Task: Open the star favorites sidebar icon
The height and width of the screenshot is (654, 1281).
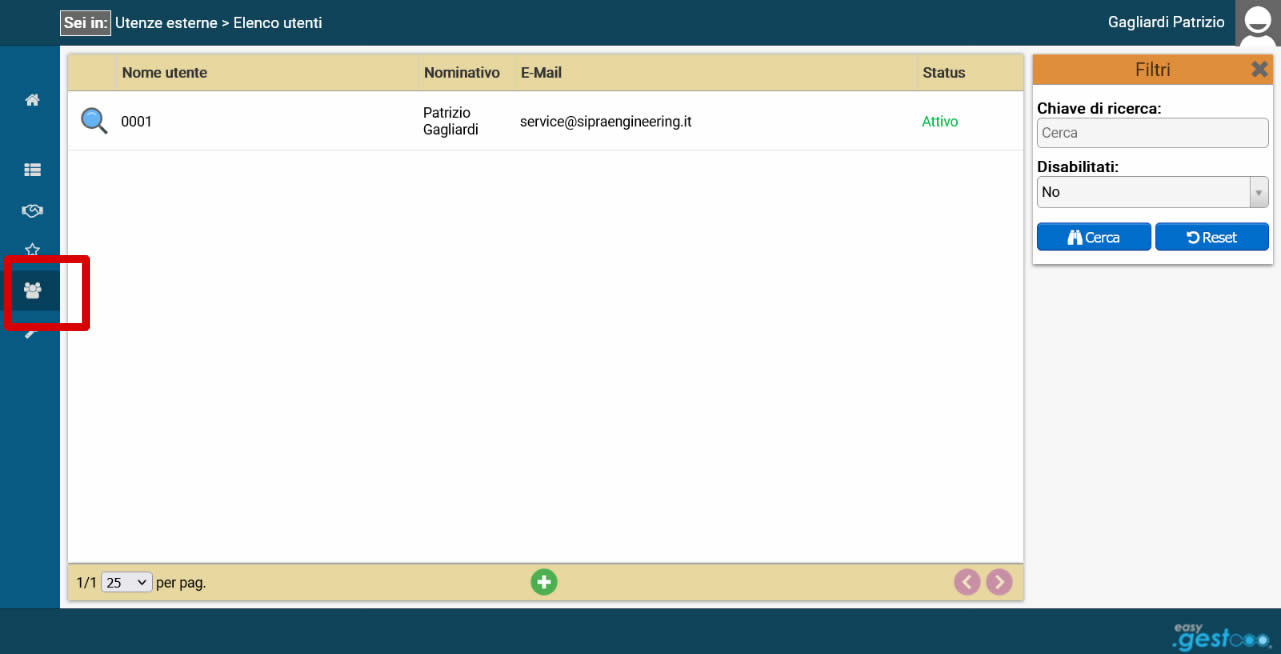Action: point(32,250)
